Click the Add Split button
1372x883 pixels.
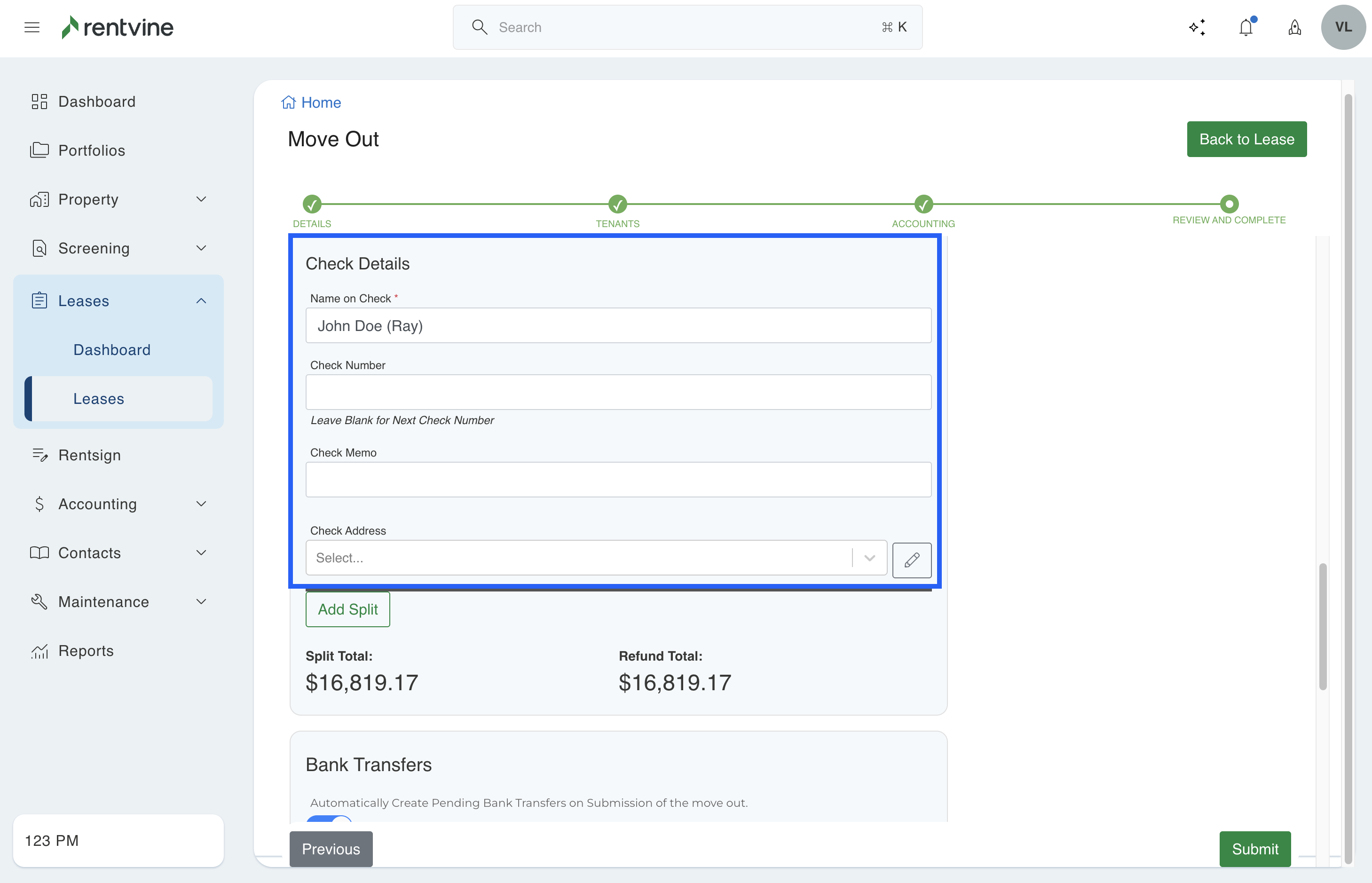click(347, 609)
